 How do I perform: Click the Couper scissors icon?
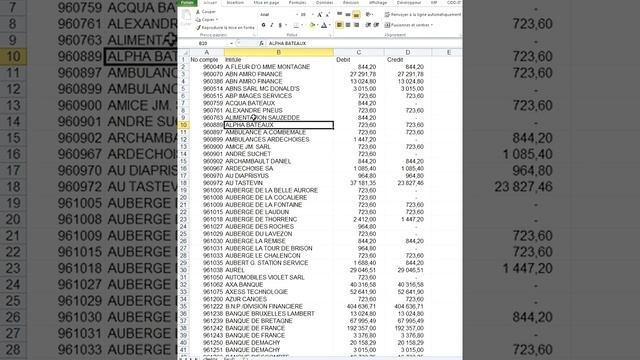pos(198,12)
